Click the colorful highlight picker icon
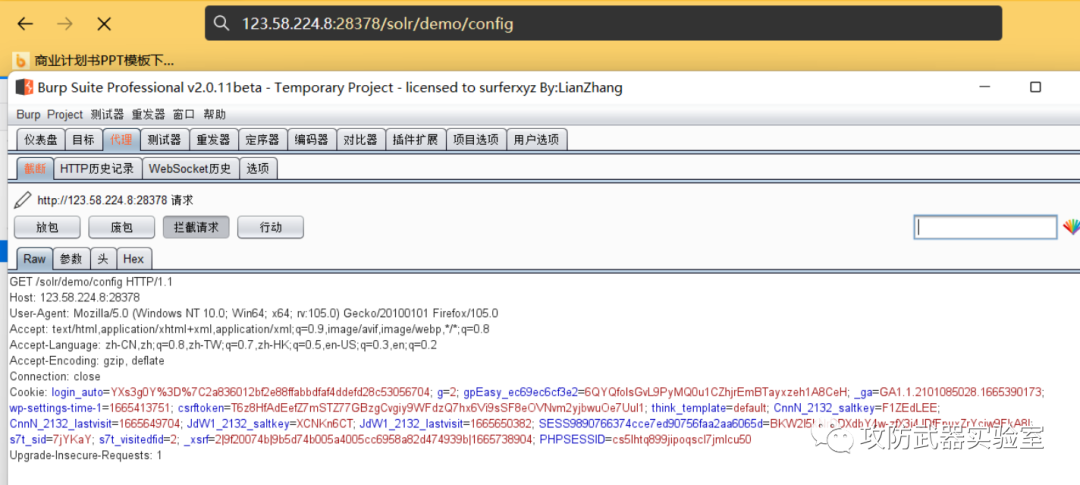 1071,227
